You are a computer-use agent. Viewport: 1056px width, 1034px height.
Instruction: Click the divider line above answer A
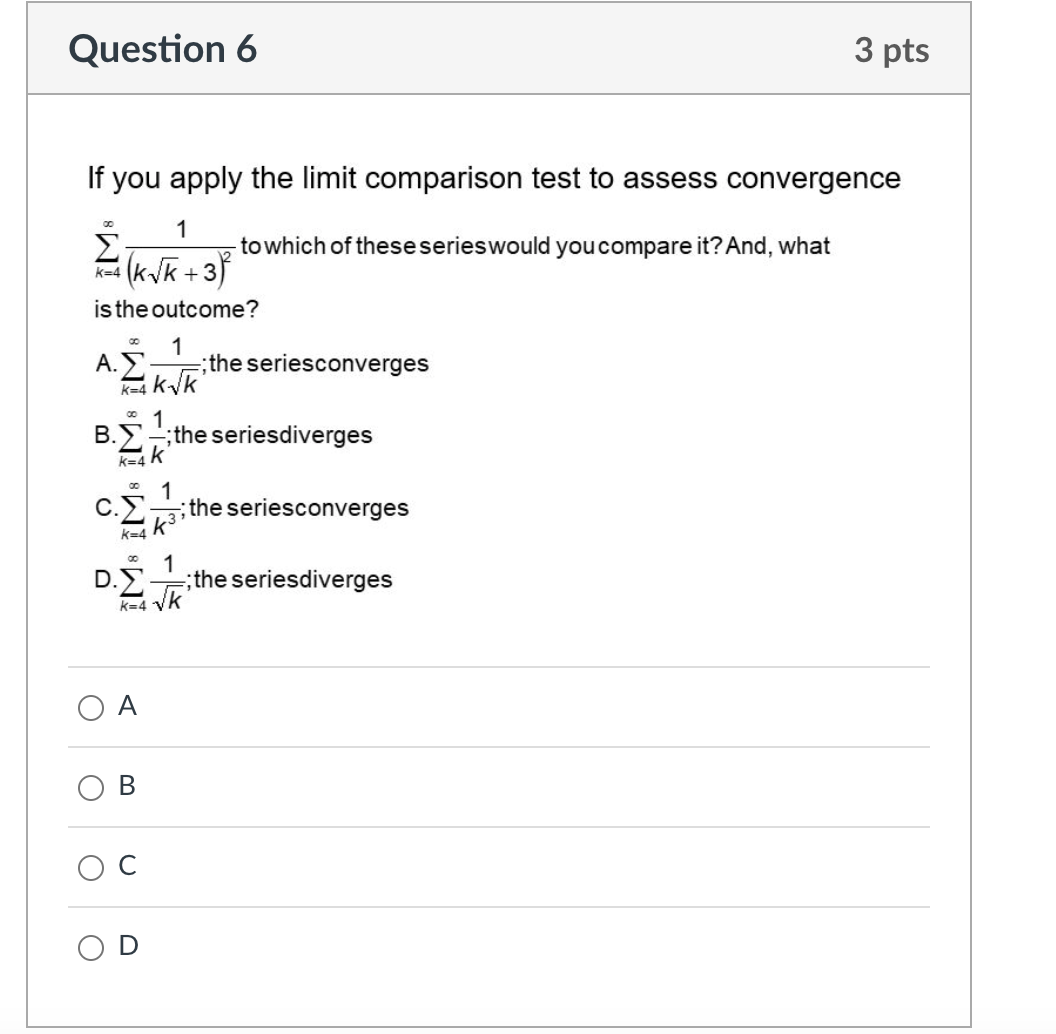[x=497, y=666]
